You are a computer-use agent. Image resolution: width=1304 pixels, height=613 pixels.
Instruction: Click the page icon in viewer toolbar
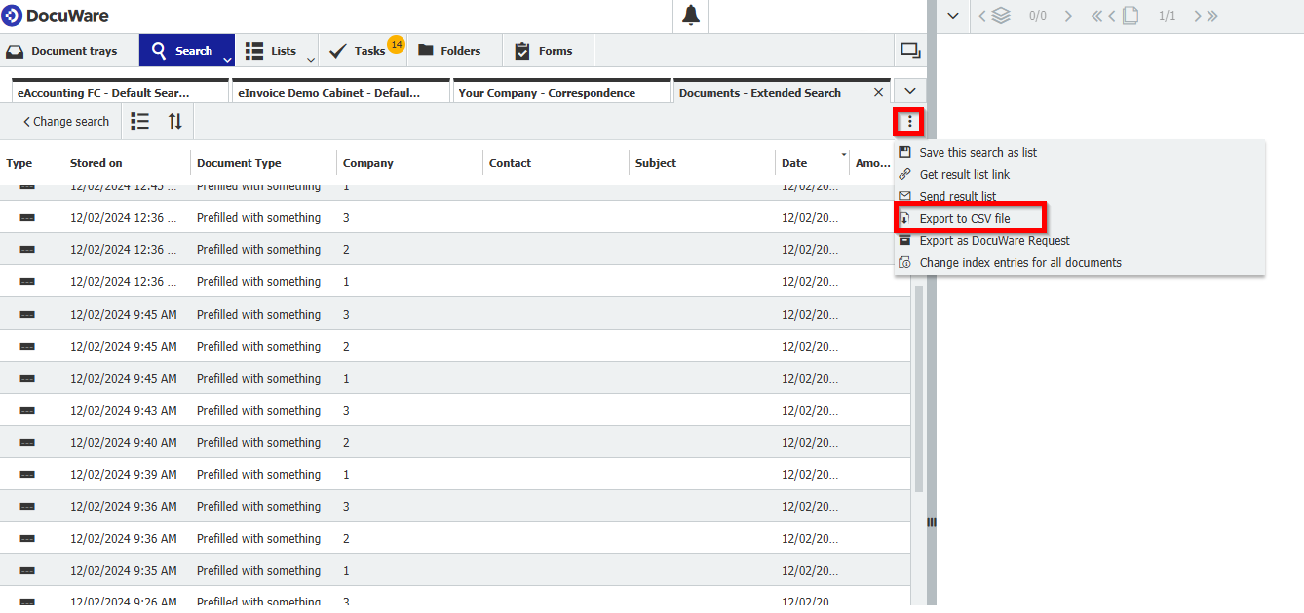pos(1130,15)
